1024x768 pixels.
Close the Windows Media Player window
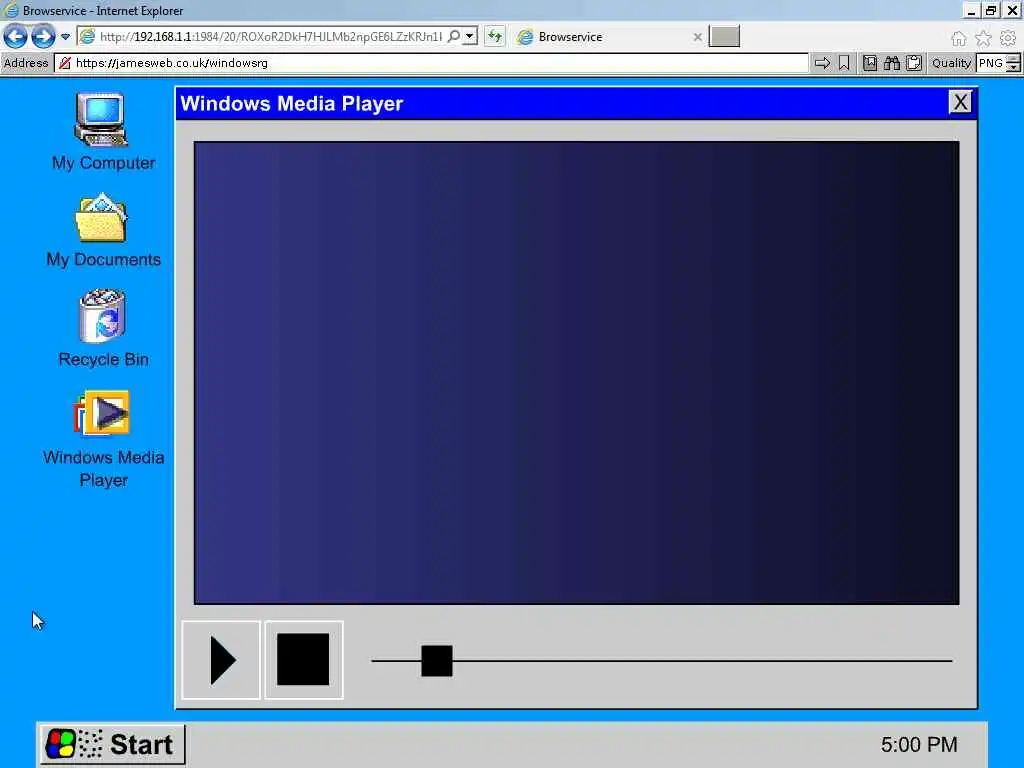click(x=960, y=103)
